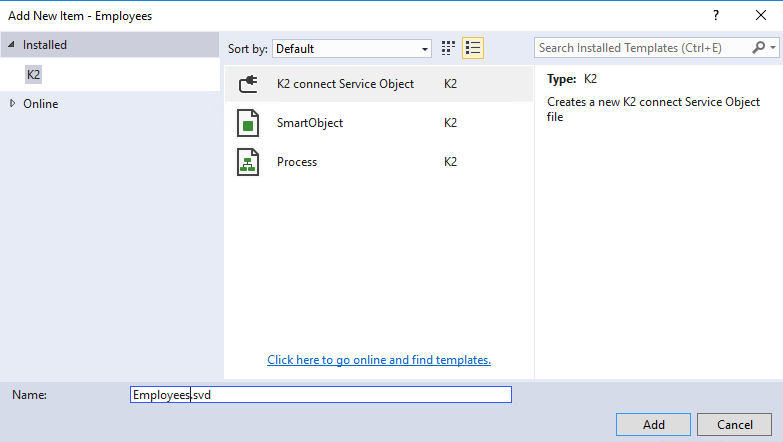783x442 pixels.
Task: Open the help question mark button
Action: (716, 15)
